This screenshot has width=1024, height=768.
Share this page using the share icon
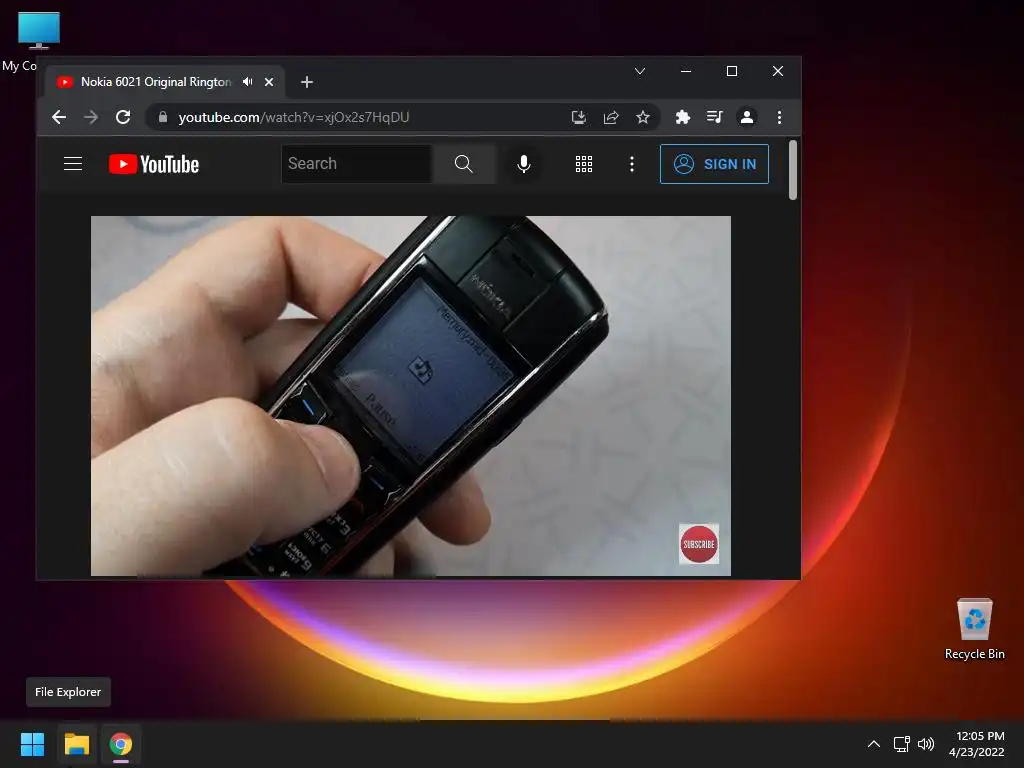click(x=611, y=117)
